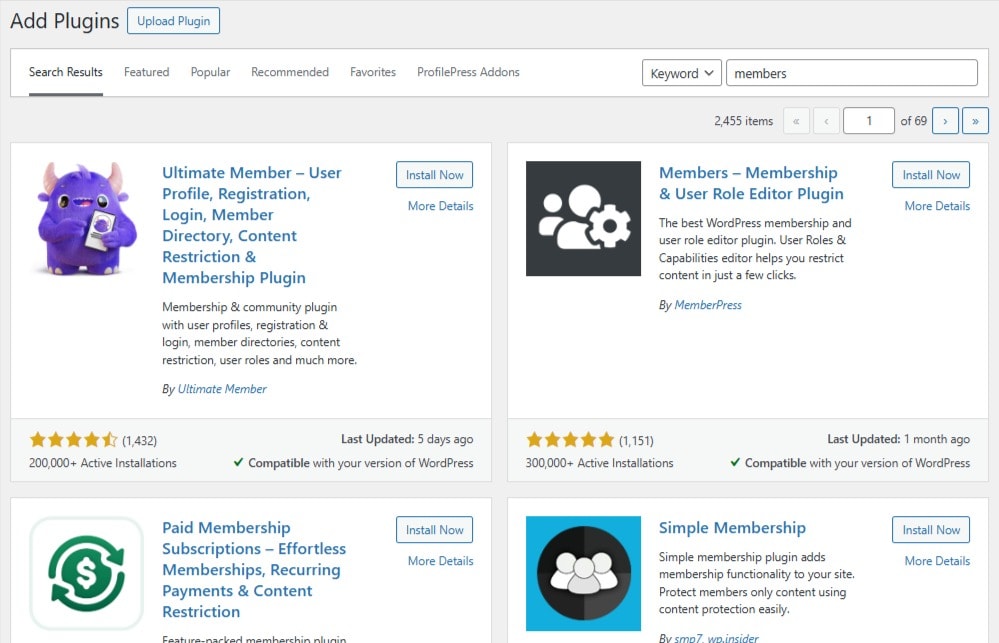The image size is (999, 643).
Task: Open the ProfilePress Addons tab
Action: tap(468, 72)
